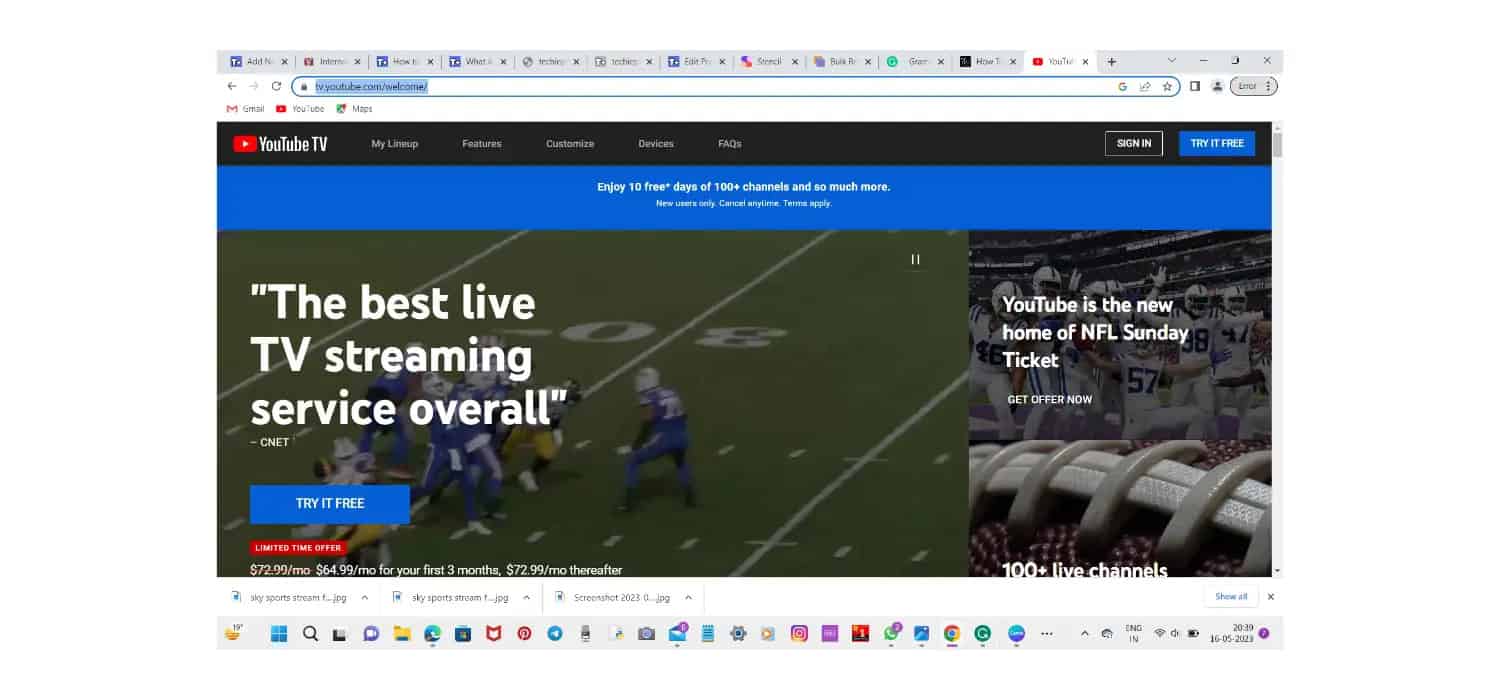Close the downloads bar
The image size is (1500, 700).
[1271, 597]
